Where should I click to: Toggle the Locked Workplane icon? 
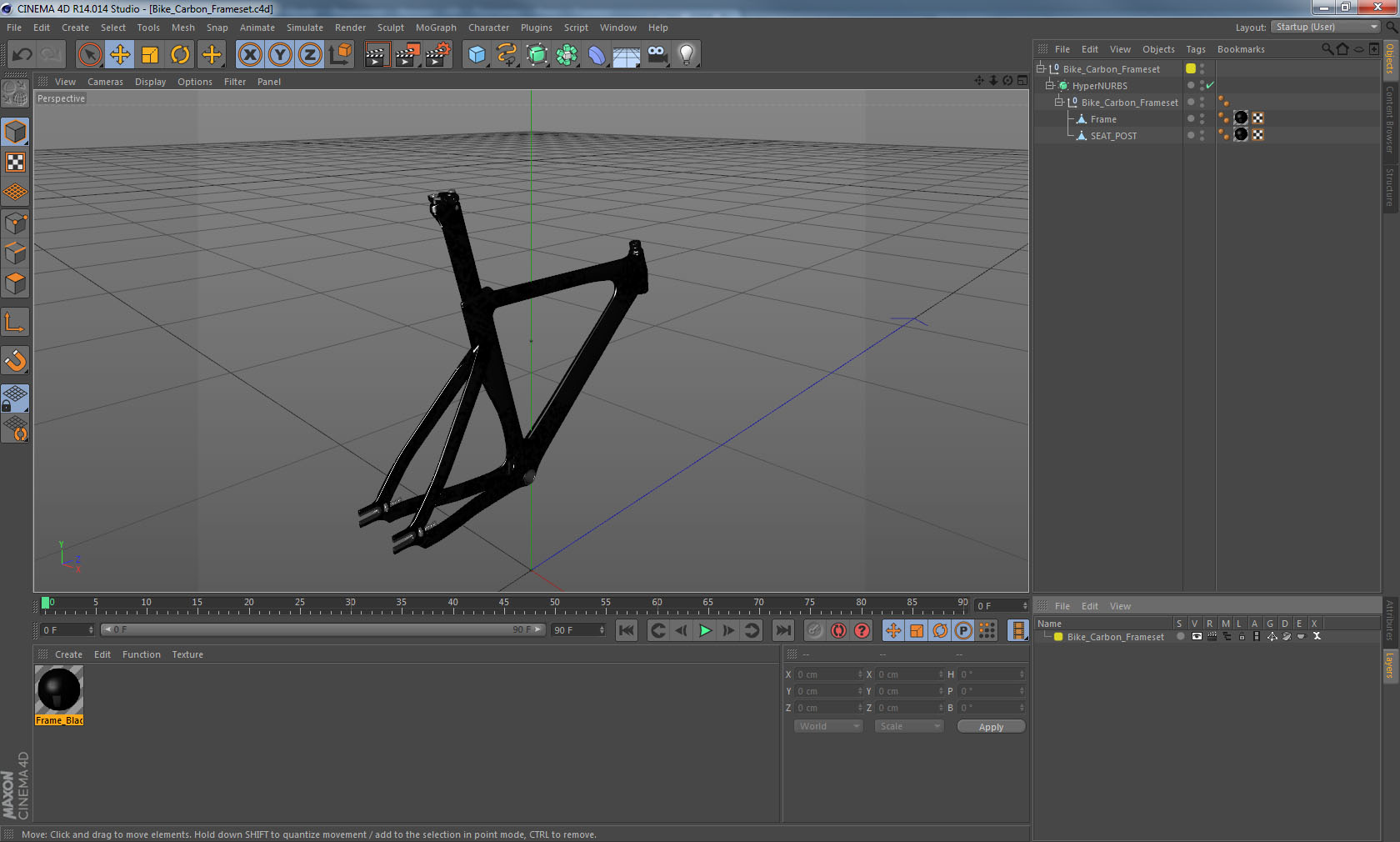[15, 398]
